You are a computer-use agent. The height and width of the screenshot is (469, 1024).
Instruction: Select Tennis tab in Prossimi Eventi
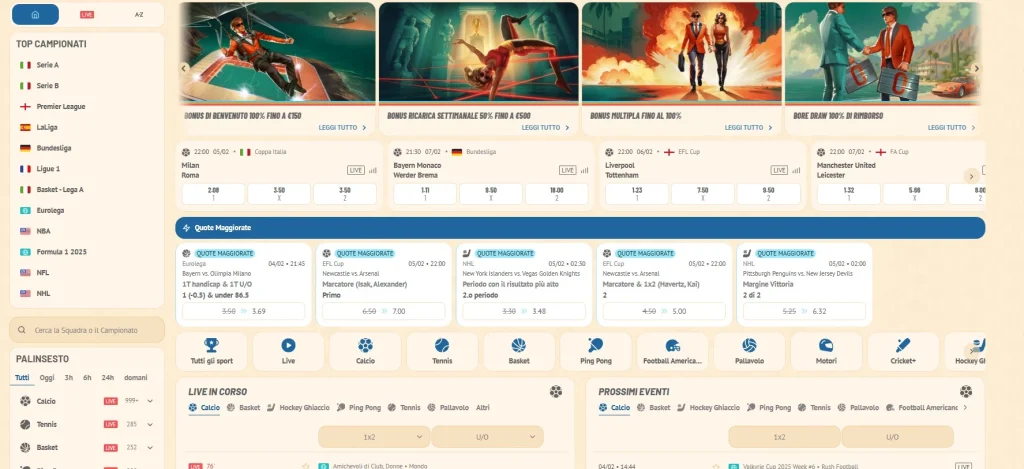point(815,408)
